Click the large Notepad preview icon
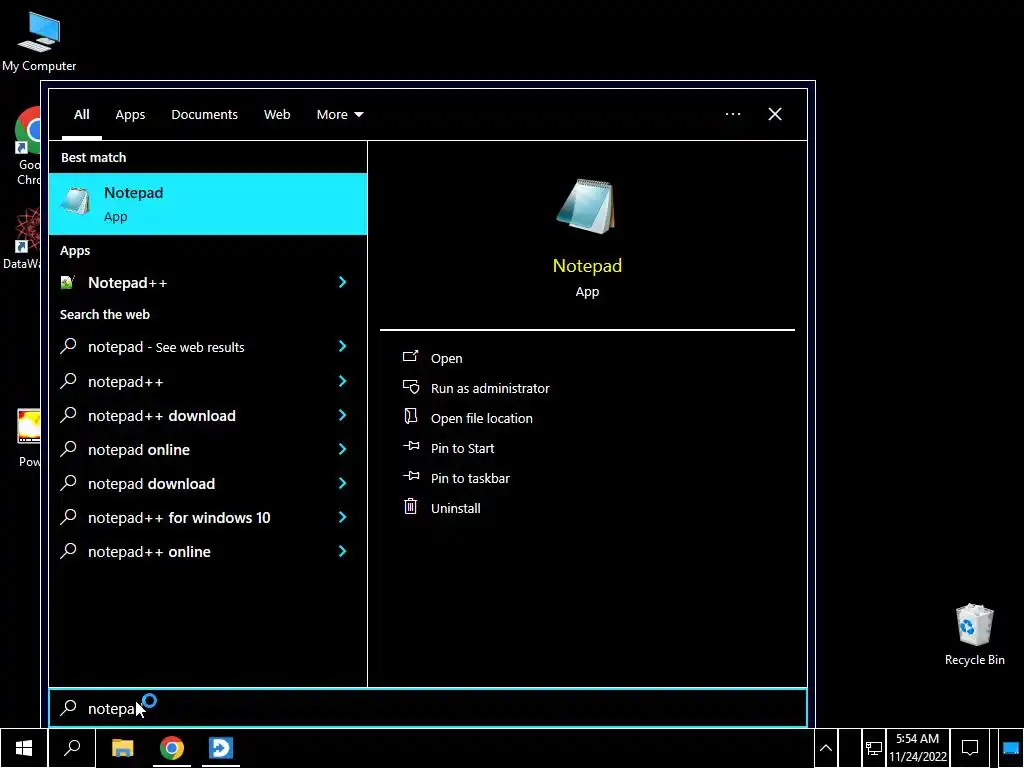Screen dimensions: 1024x768 [586, 206]
